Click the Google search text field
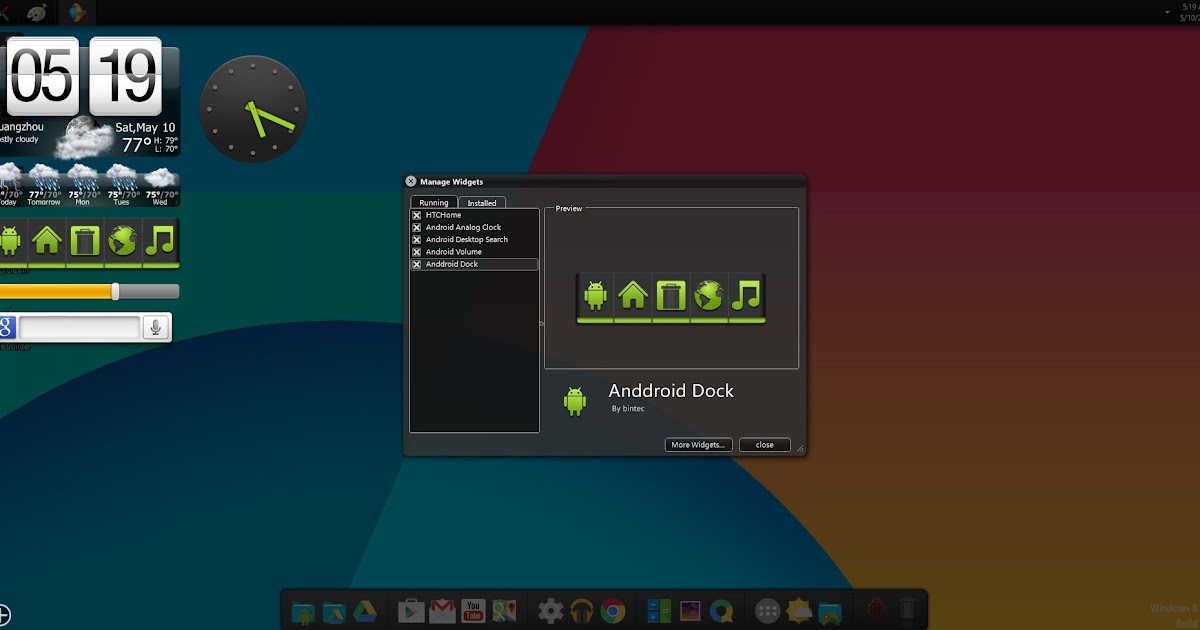1200x630 pixels. 79,327
